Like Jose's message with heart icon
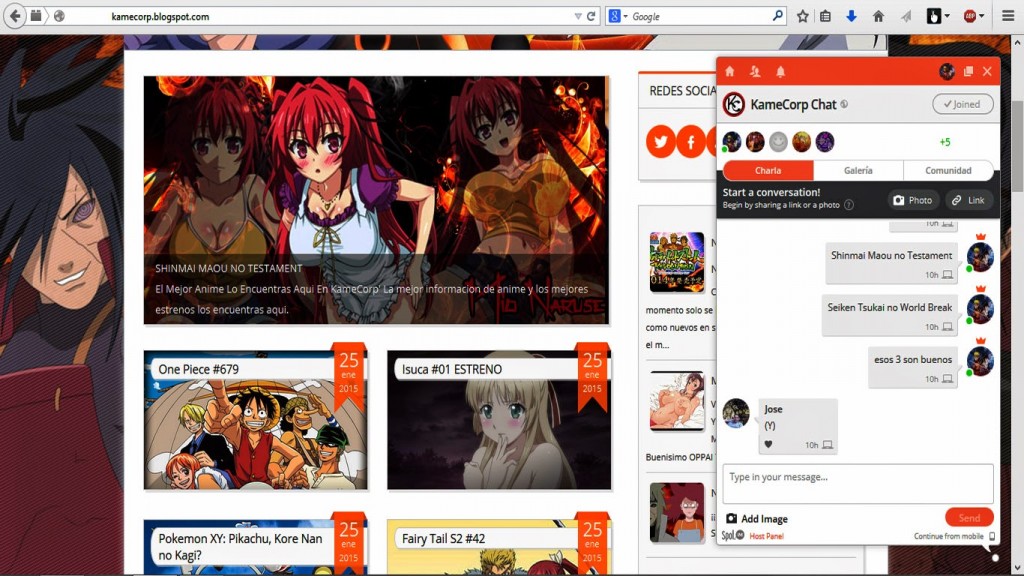Screen dimensions: 1024x576 pyautogui.click(x=768, y=445)
